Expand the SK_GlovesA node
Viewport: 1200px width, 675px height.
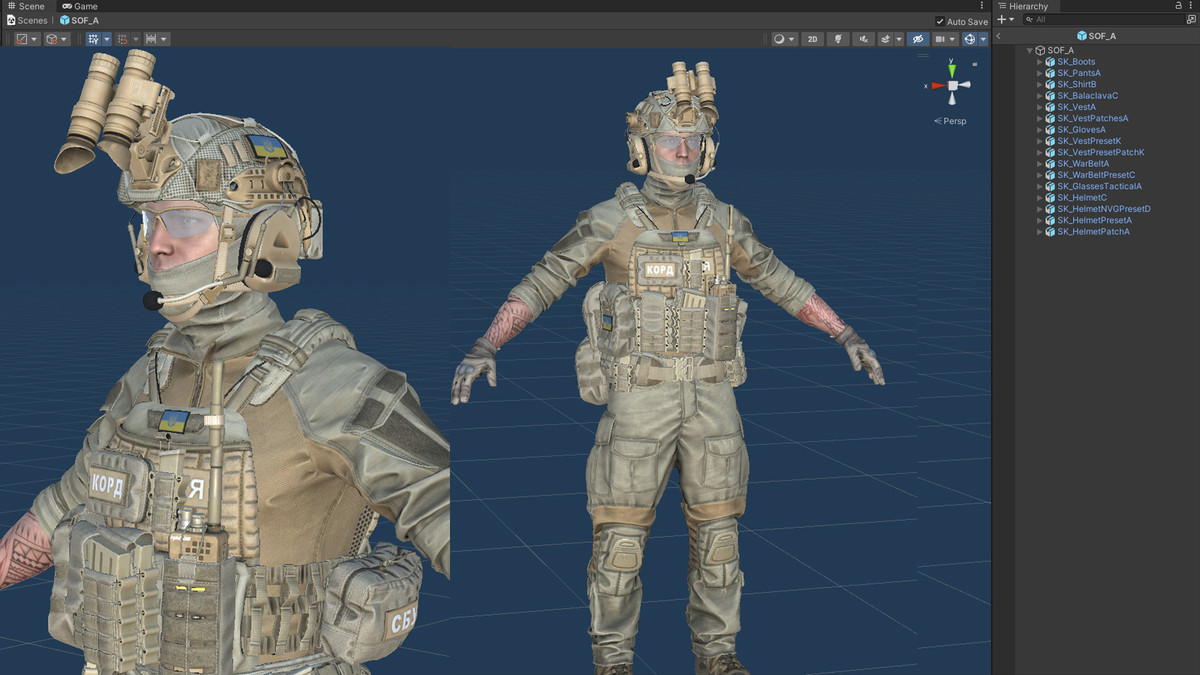tap(1040, 130)
